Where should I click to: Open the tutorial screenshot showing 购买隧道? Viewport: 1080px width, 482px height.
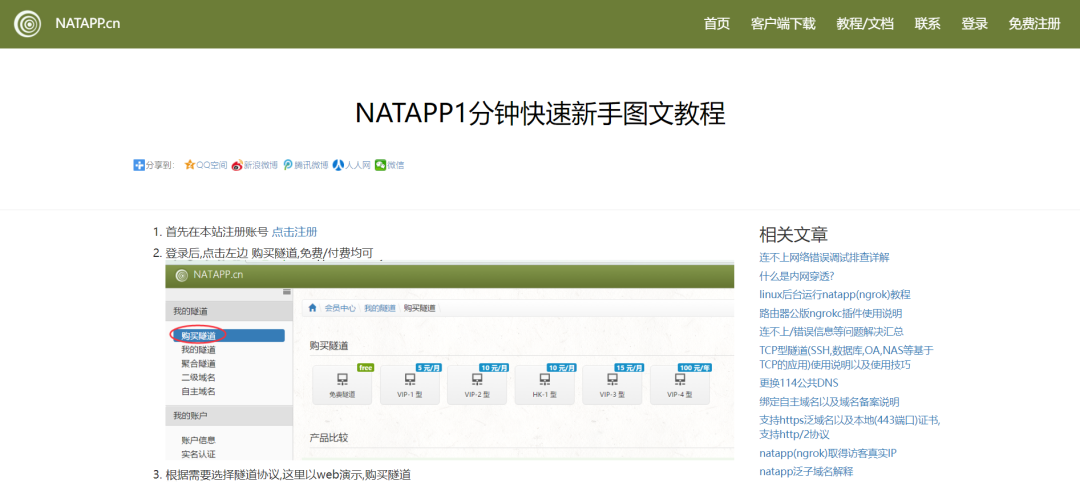[x=450, y=360]
